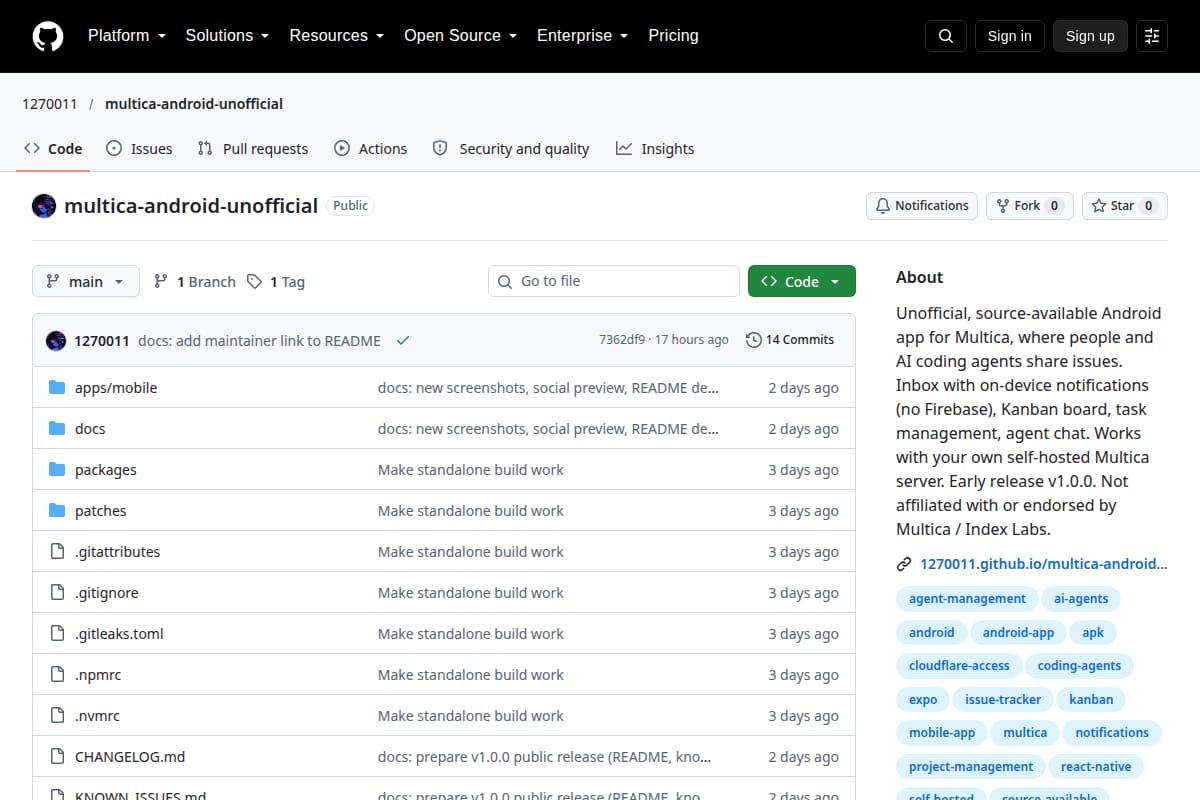Click the Sign up button
Viewport: 1200px width, 800px height.
(x=1090, y=36)
